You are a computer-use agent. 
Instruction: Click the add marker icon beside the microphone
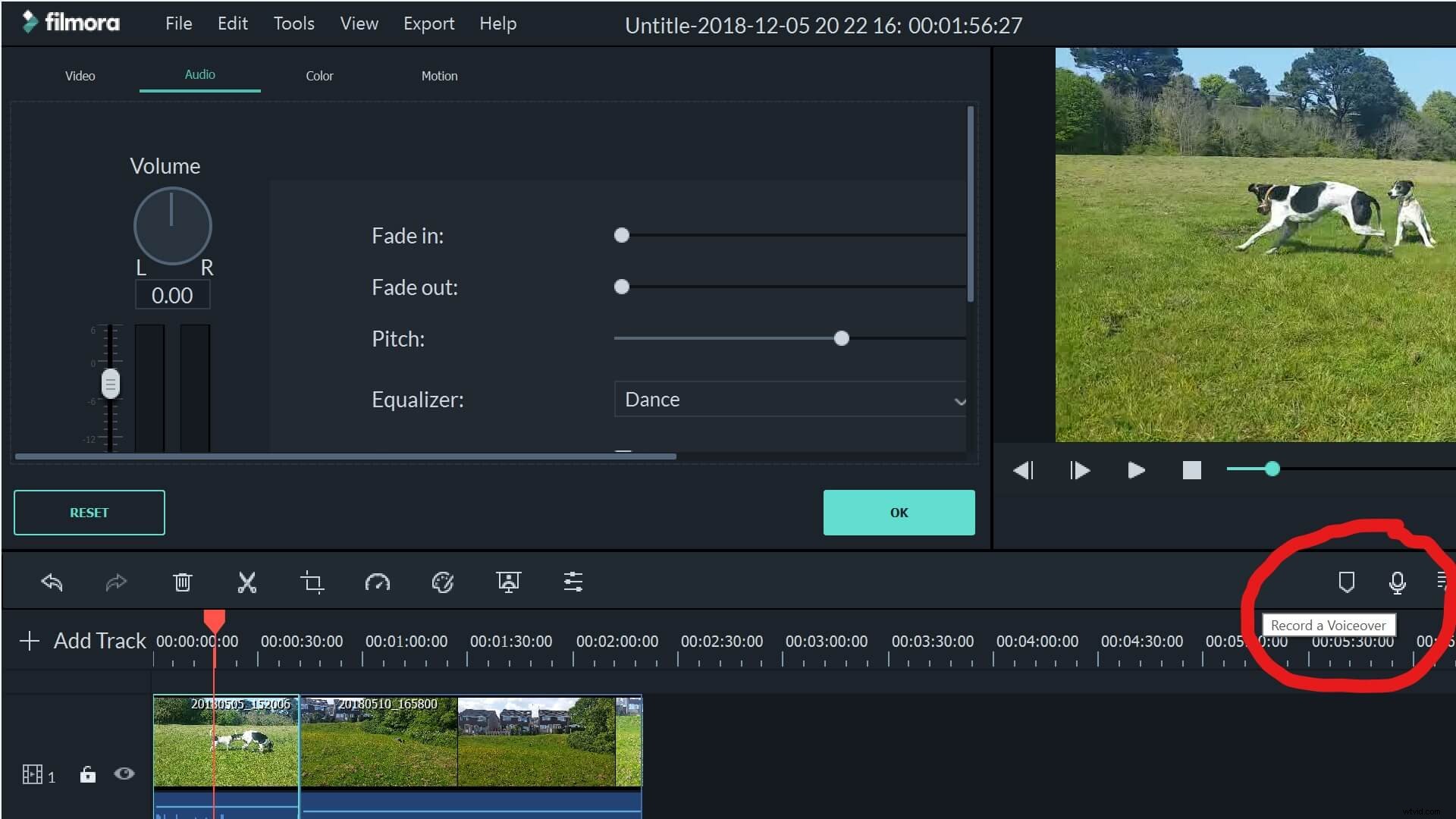point(1347,582)
